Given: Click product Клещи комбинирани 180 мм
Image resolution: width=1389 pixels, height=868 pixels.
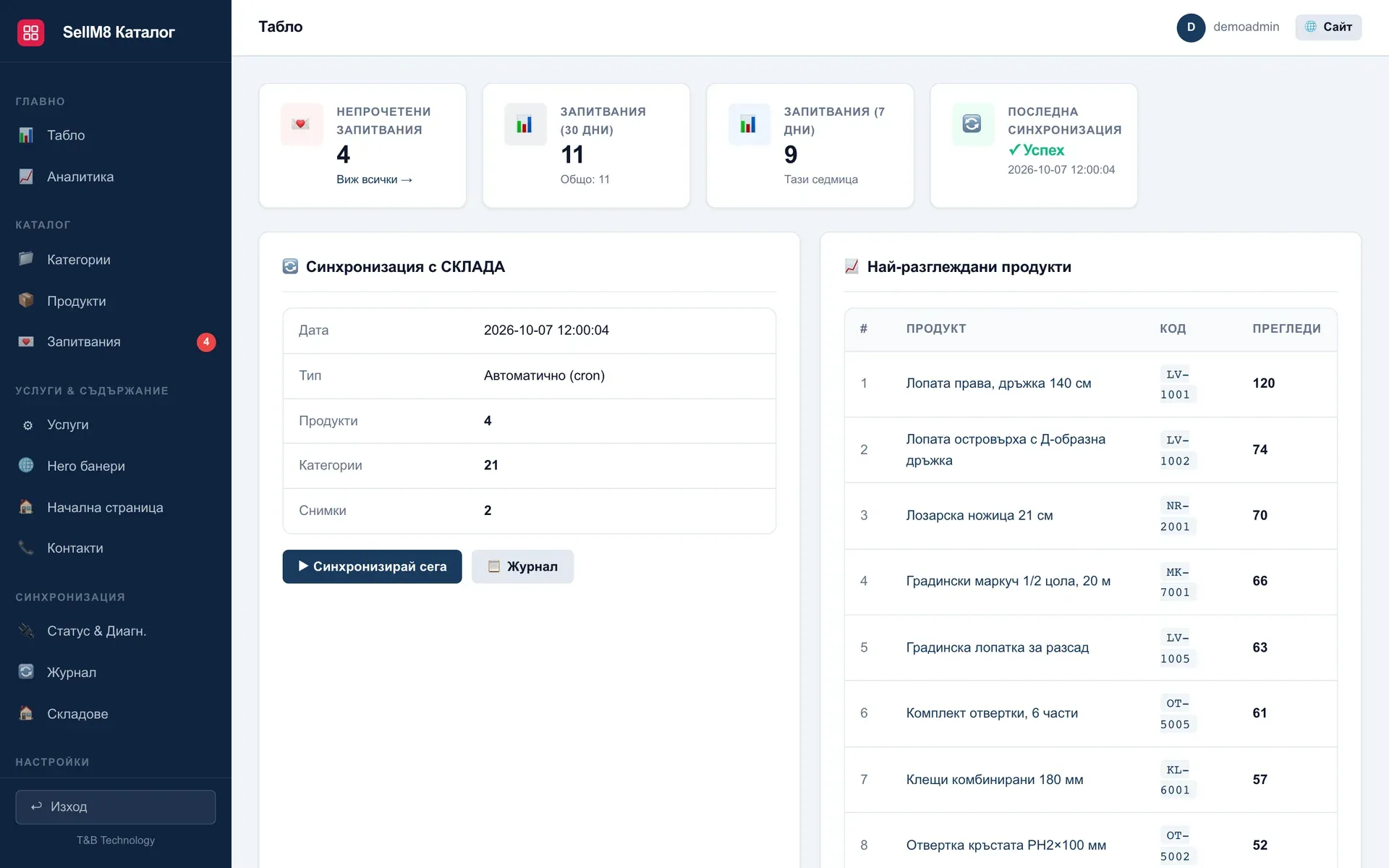Looking at the screenshot, I should (994, 779).
